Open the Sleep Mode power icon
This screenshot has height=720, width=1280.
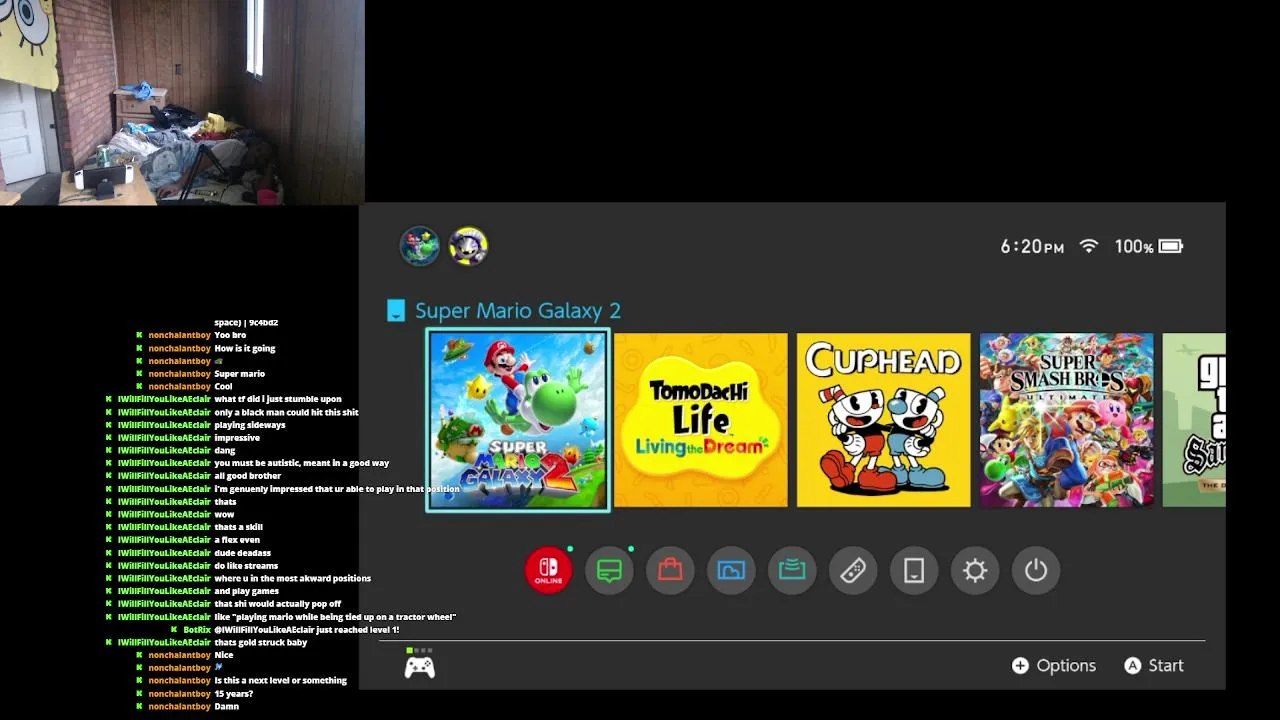pos(1036,570)
